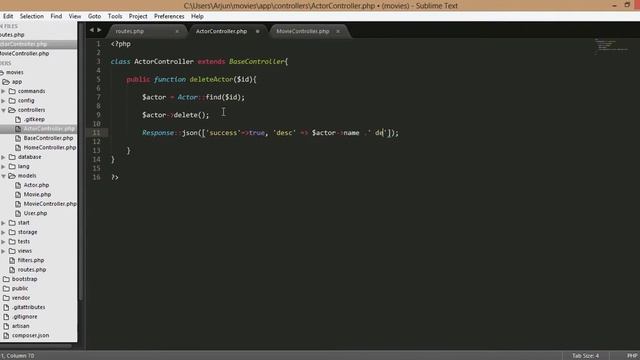Click the sidebar vertical scrollbar

coord(81,163)
